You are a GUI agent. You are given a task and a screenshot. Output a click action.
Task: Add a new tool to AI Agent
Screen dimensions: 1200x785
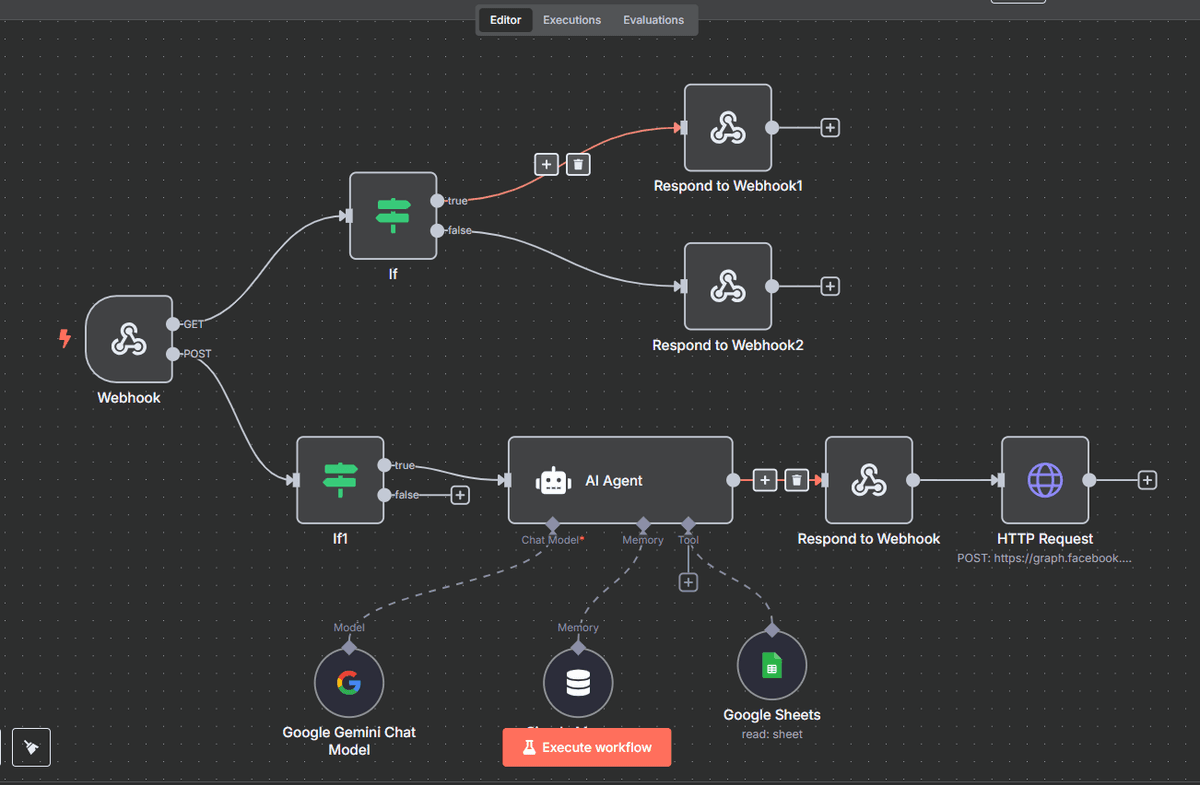[688, 582]
